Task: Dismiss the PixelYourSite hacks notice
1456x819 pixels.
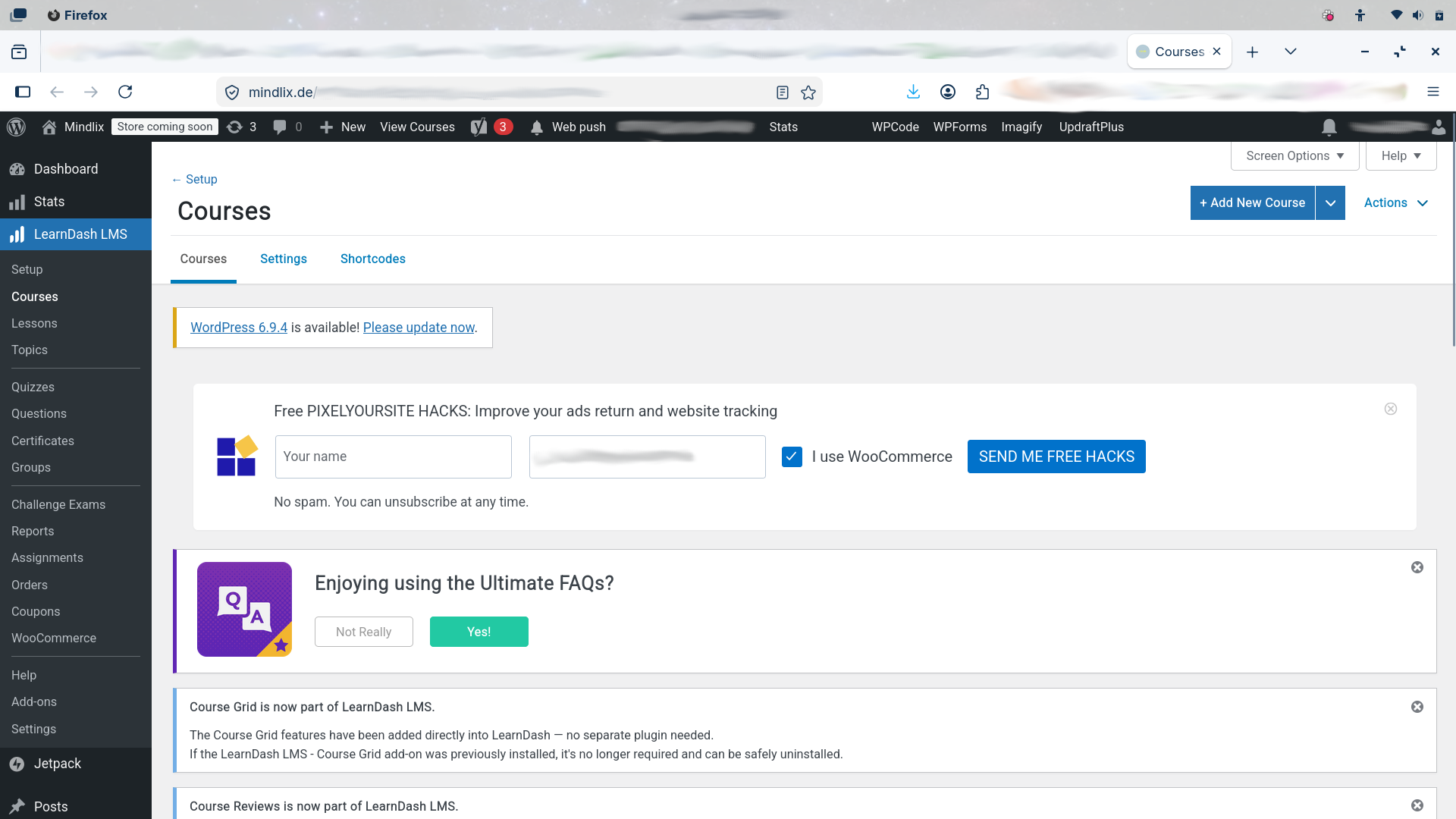Action: (1391, 409)
